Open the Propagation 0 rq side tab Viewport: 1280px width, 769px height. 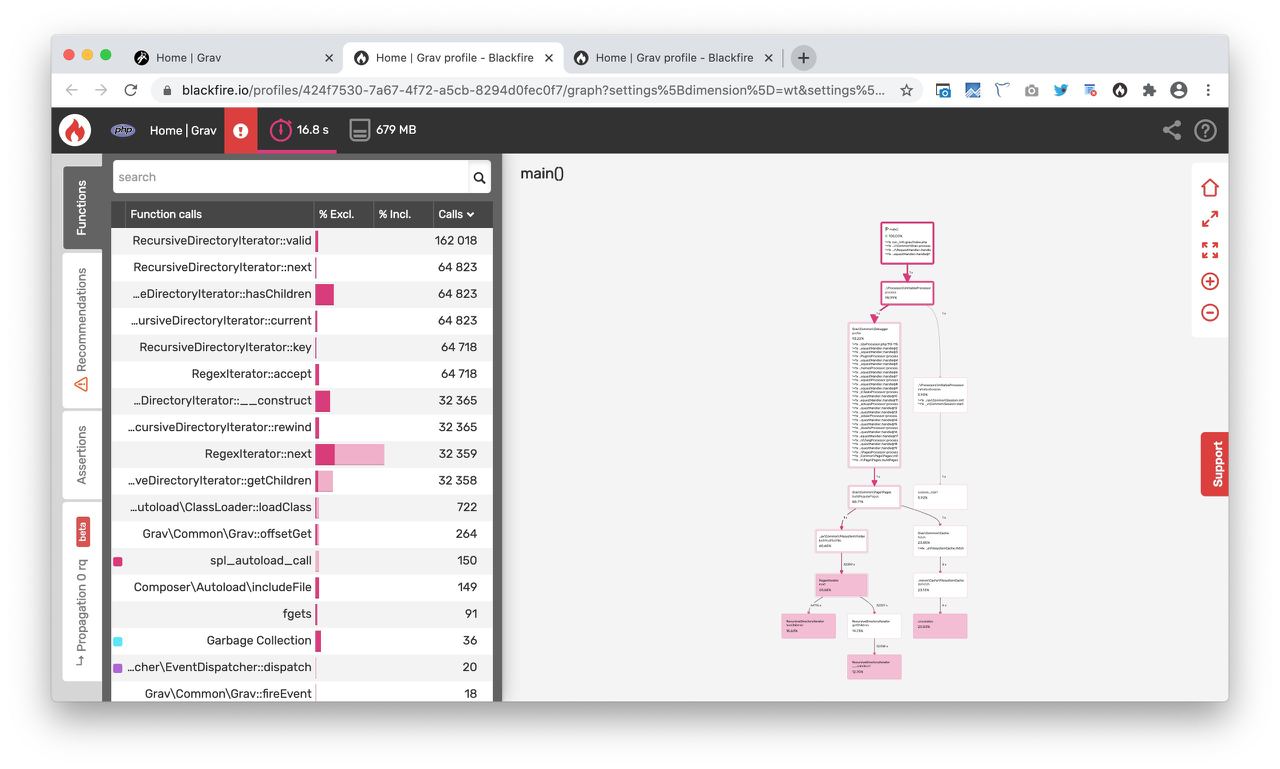click(82, 592)
